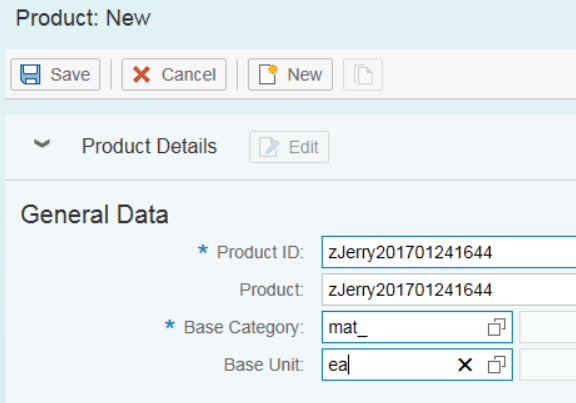Focus the Product description input field
This screenshot has height=403, width=576.
pos(449,289)
